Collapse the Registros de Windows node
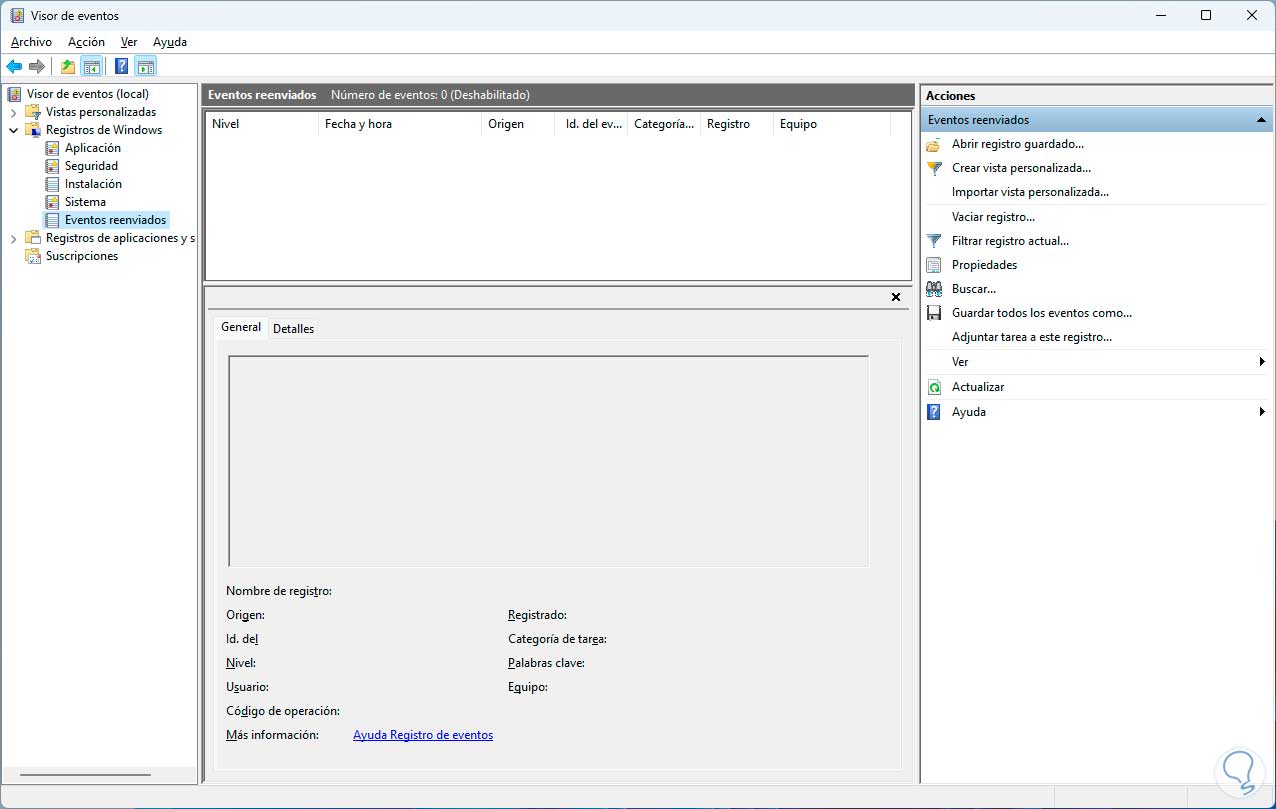This screenshot has height=809, width=1276. coord(14,130)
